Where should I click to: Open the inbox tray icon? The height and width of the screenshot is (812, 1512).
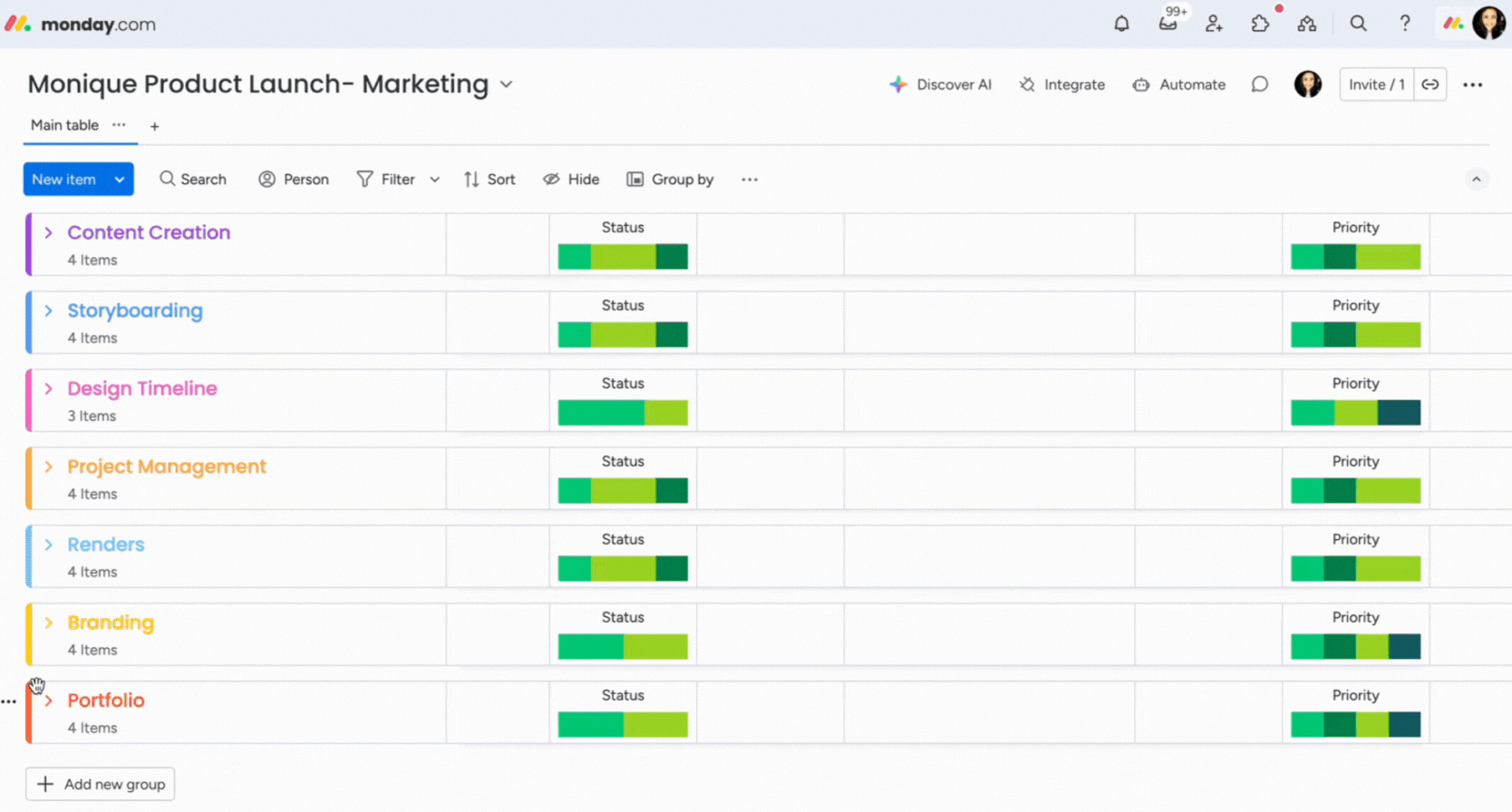(x=1168, y=24)
